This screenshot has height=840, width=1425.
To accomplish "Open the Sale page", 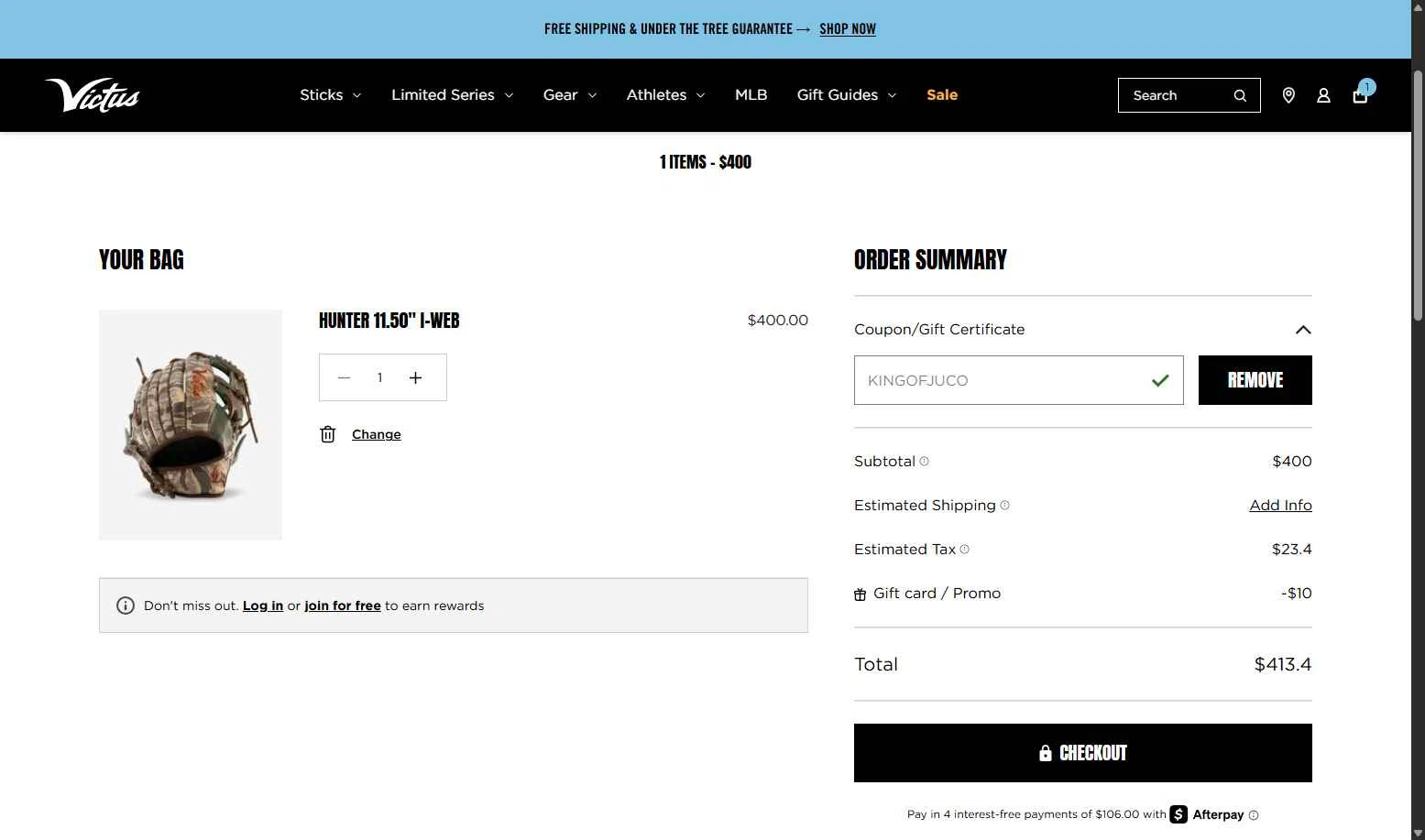I will point(942,95).
